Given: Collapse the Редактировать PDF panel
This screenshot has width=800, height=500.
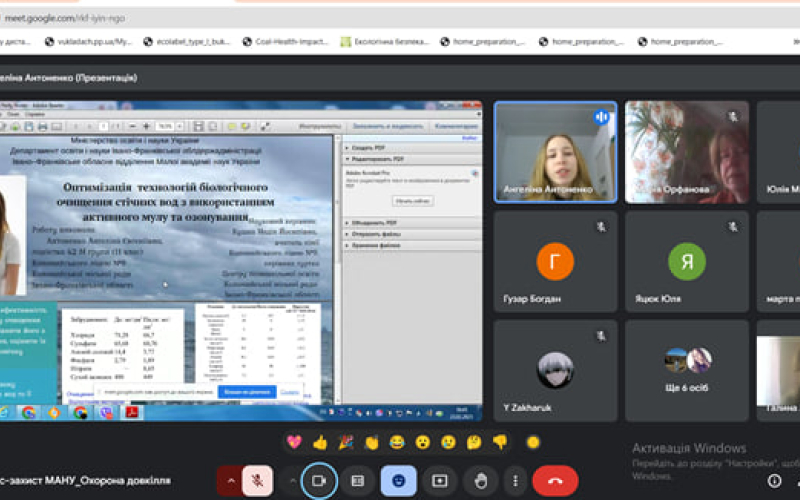Looking at the screenshot, I should [x=411, y=159].
